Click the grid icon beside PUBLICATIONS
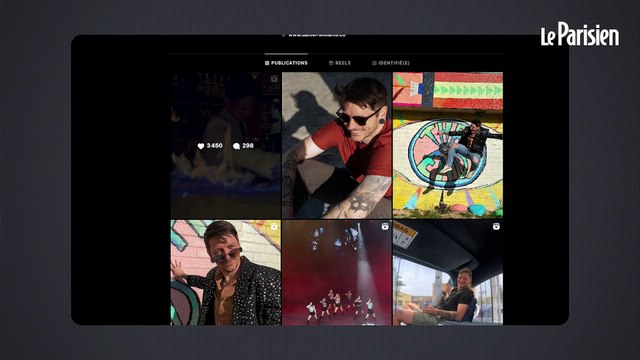Image resolution: width=640 pixels, height=360 pixels. coord(267,63)
